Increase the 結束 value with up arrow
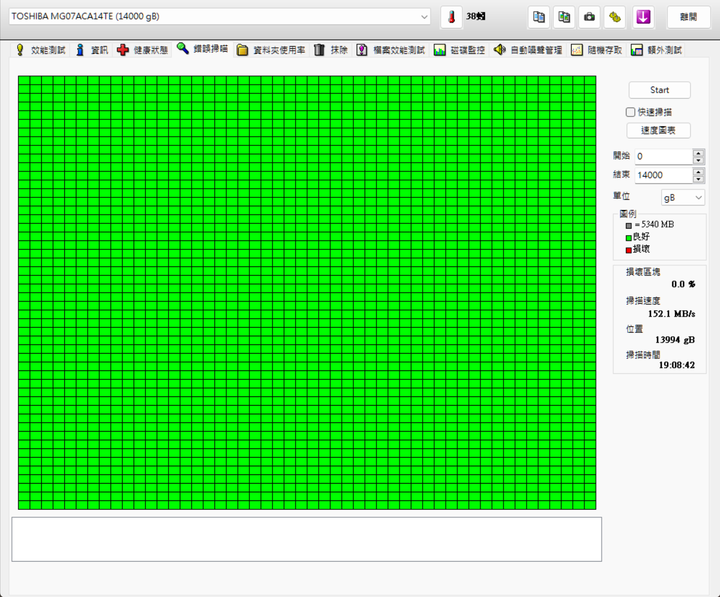Image resolution: width=720 pixels, height=597 pixels. point(698,171)
